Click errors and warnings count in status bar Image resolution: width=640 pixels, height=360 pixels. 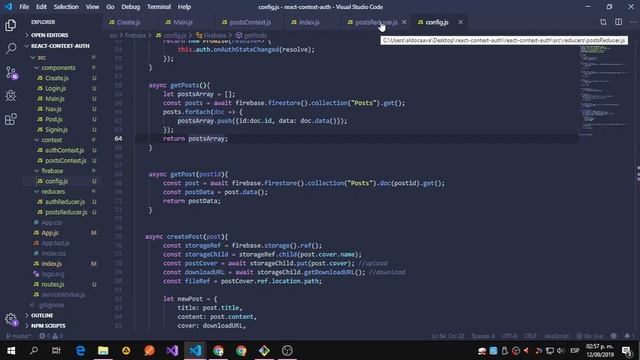[x=51, y=336]
